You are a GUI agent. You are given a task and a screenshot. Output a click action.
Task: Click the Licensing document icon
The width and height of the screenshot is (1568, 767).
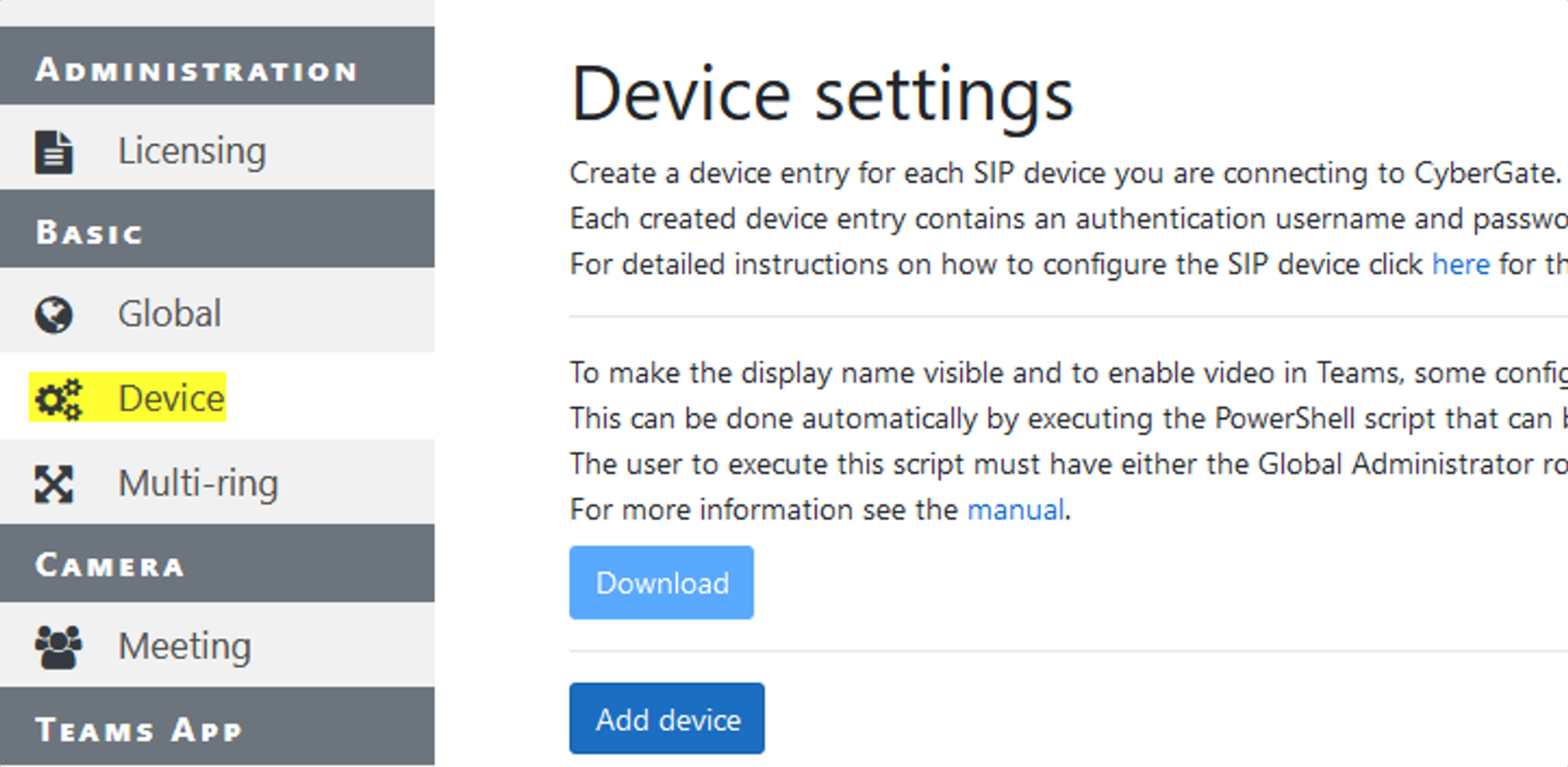click(x=53, y=152)
